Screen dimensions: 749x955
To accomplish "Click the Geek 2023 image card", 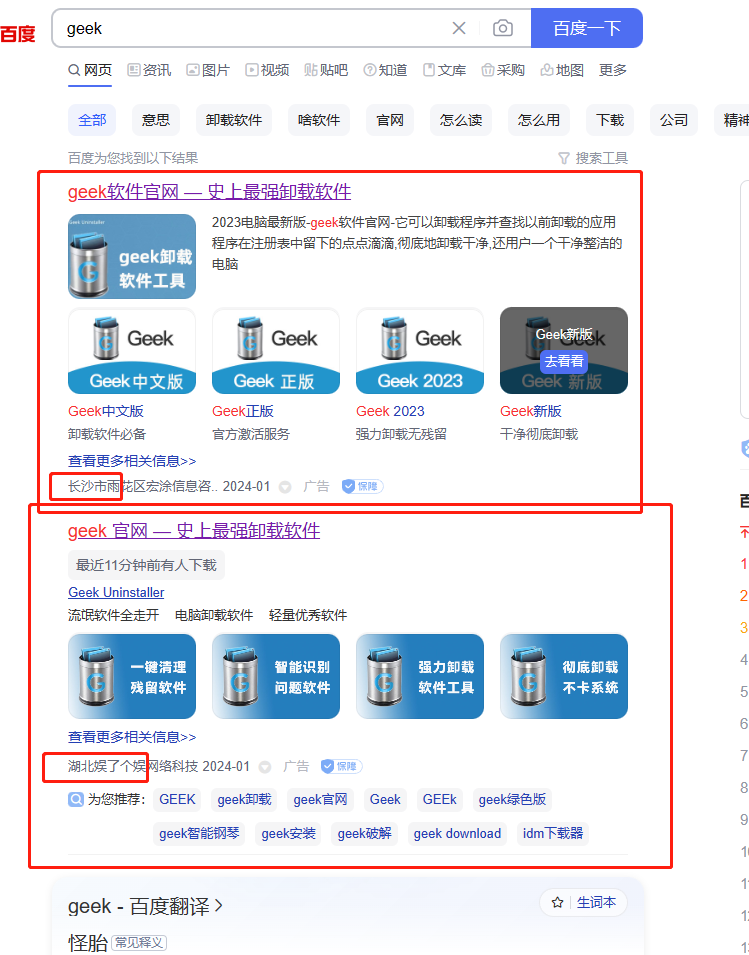I will coord(420,351).
